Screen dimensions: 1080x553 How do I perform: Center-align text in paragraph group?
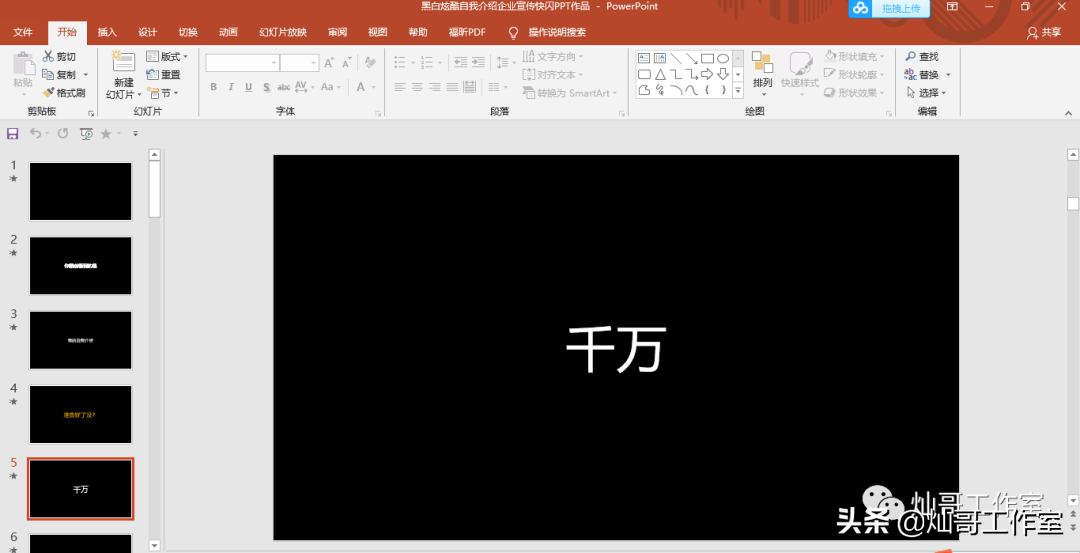click(x=417, y=87)
